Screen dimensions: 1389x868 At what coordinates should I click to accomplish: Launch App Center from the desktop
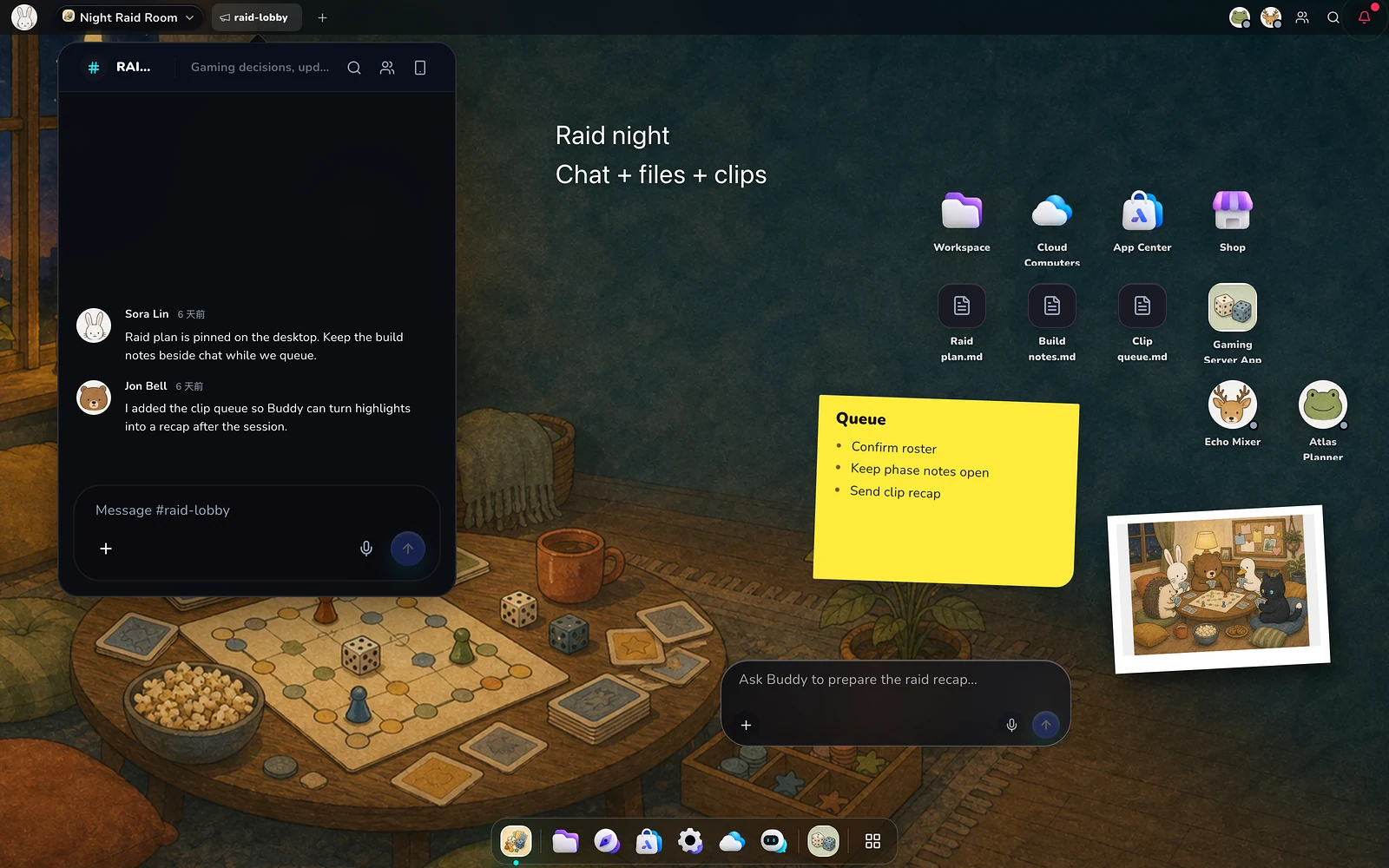point(1142,212)
